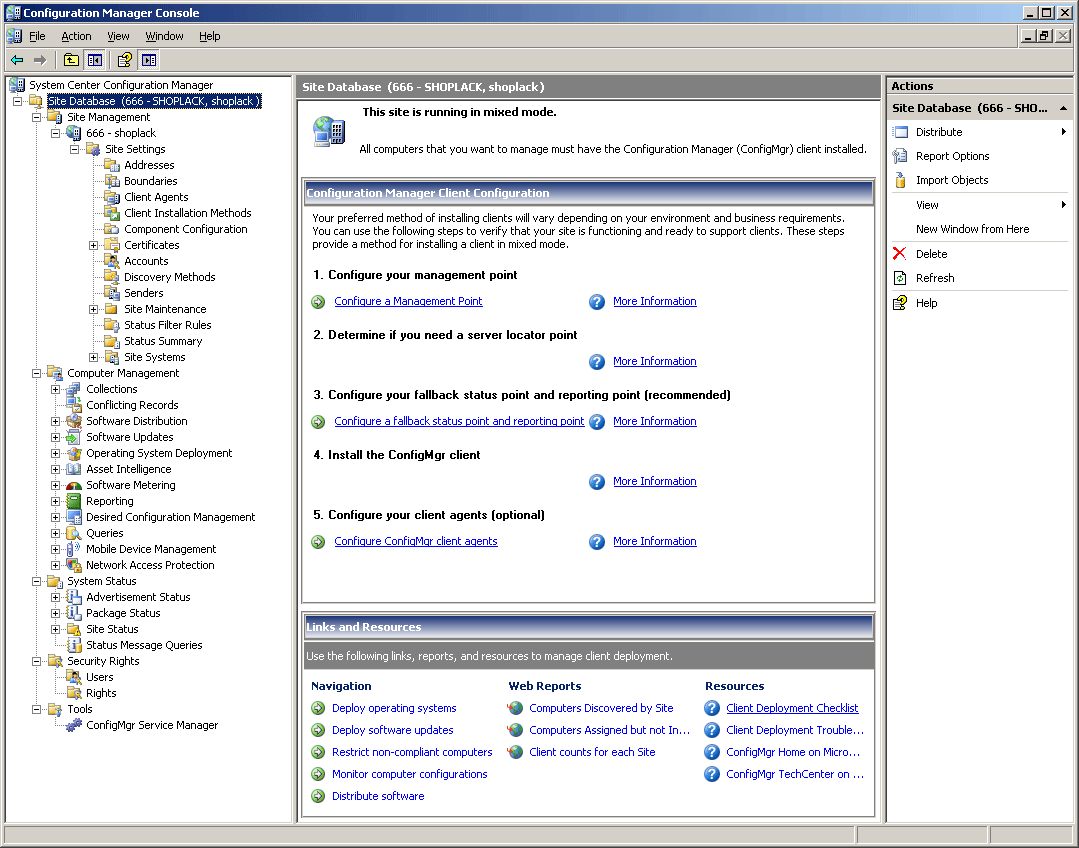
Task: Click the Import Objects icon
Action: pyautogui.click(x=899, y=180)
